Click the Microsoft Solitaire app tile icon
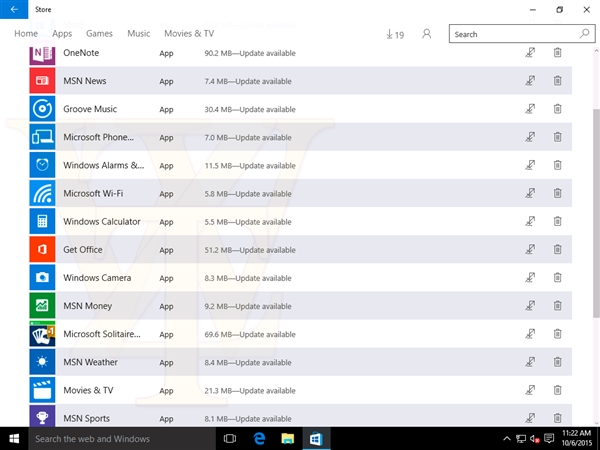The image size is (600, 450). click(x=43, y=334)
